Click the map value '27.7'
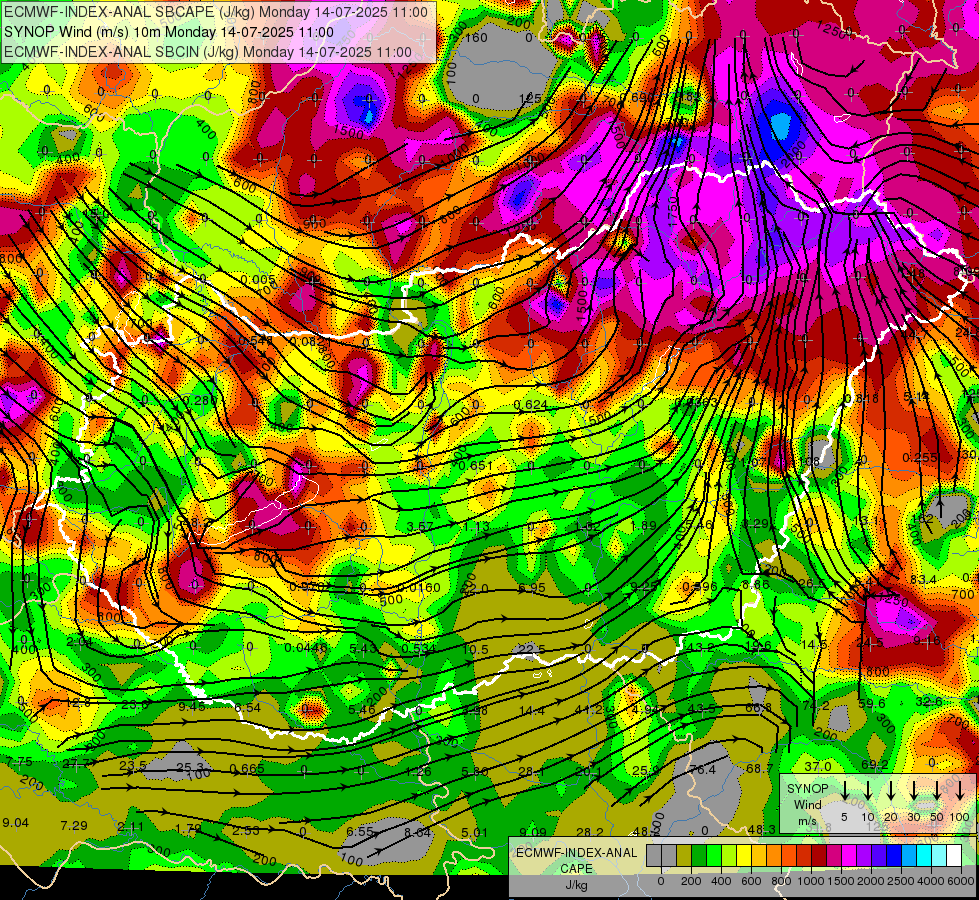The height and width of the screenshot is (900, 979). tap(76, 763)
